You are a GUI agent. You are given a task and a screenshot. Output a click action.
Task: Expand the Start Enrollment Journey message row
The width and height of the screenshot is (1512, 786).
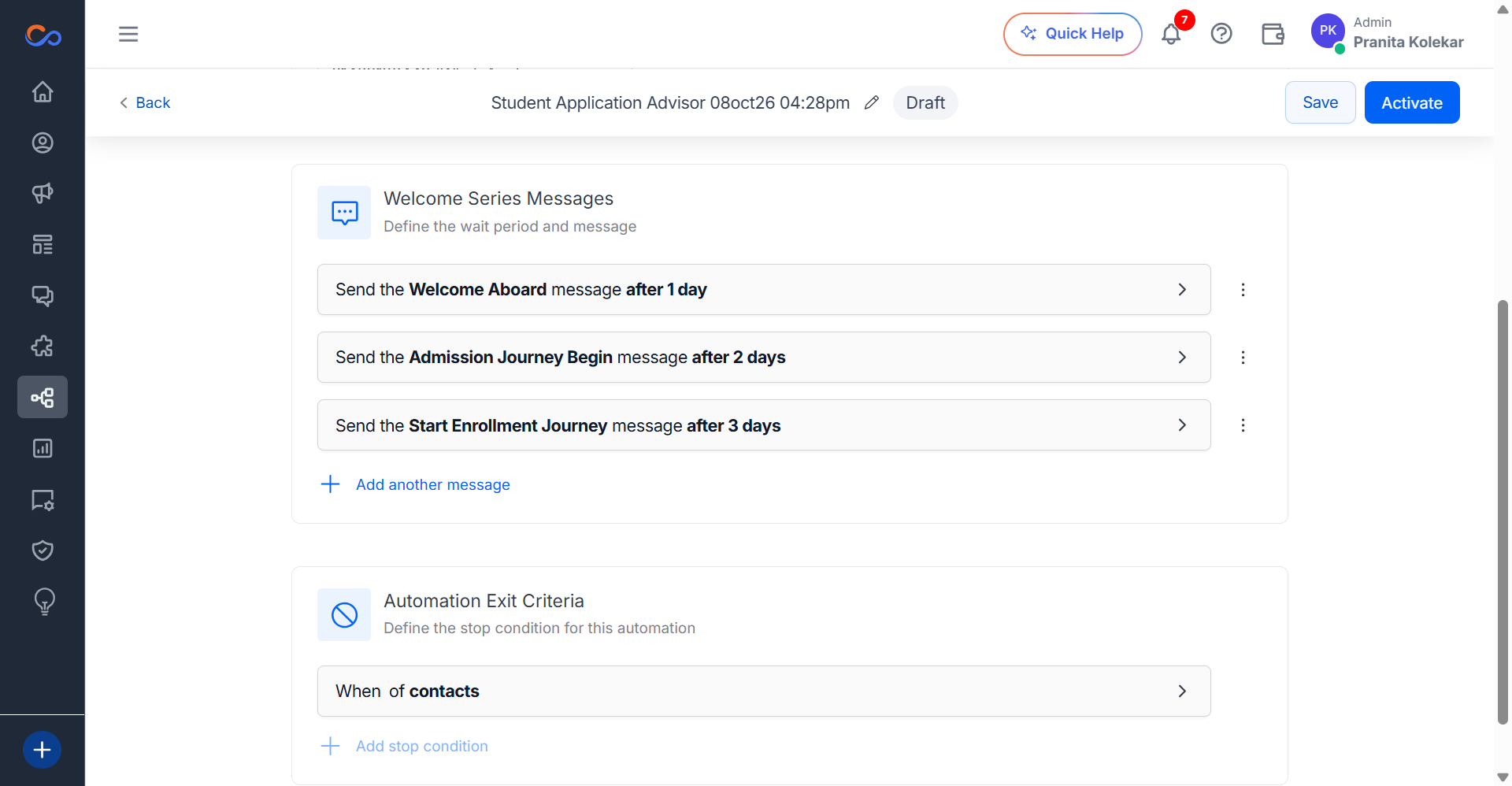[764, 425]
